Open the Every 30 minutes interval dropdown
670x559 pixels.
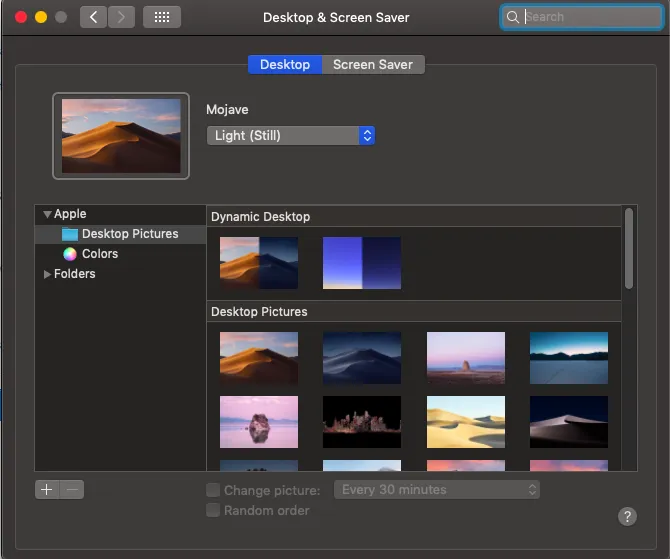click(x=437, y=489)
